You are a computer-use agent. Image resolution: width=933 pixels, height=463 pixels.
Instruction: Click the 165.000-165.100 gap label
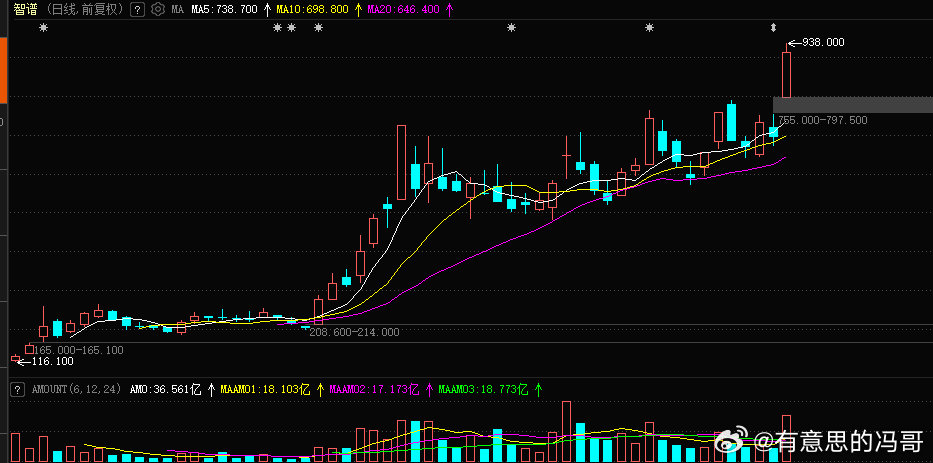point(79,351)
